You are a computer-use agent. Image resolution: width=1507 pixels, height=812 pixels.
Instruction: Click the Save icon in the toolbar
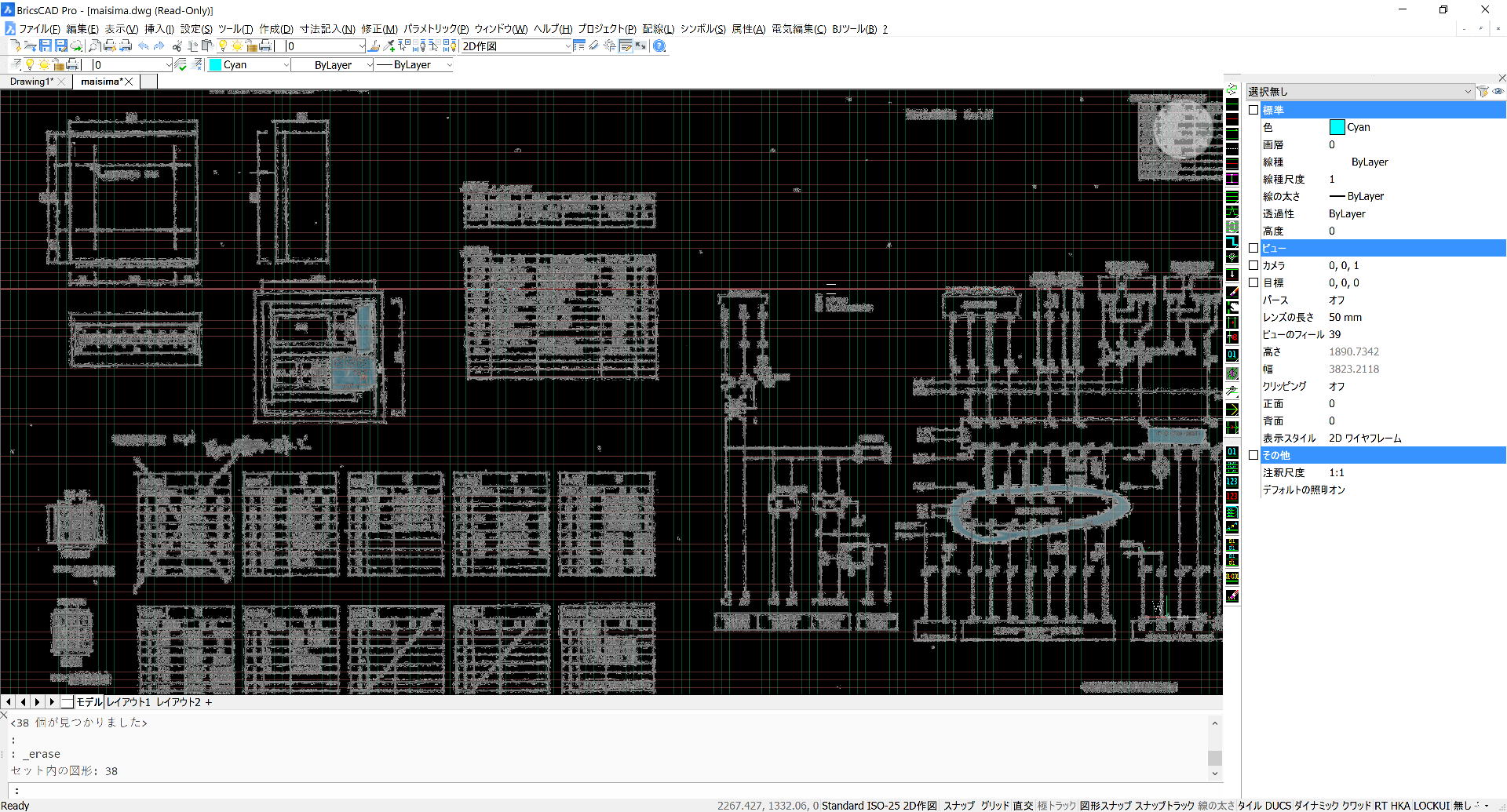(46, 46)
